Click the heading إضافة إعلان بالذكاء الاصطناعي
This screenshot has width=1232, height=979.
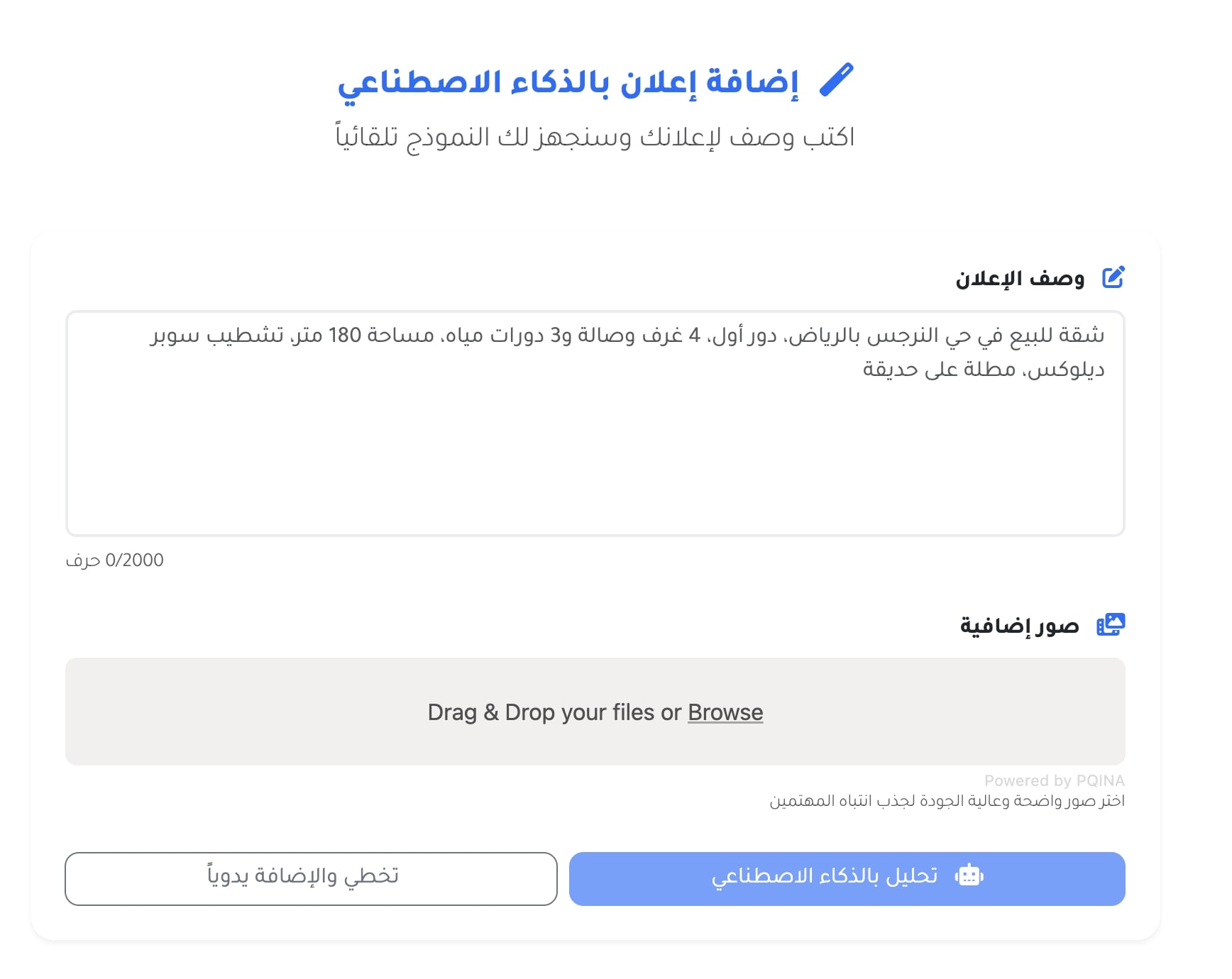point(568,82)
